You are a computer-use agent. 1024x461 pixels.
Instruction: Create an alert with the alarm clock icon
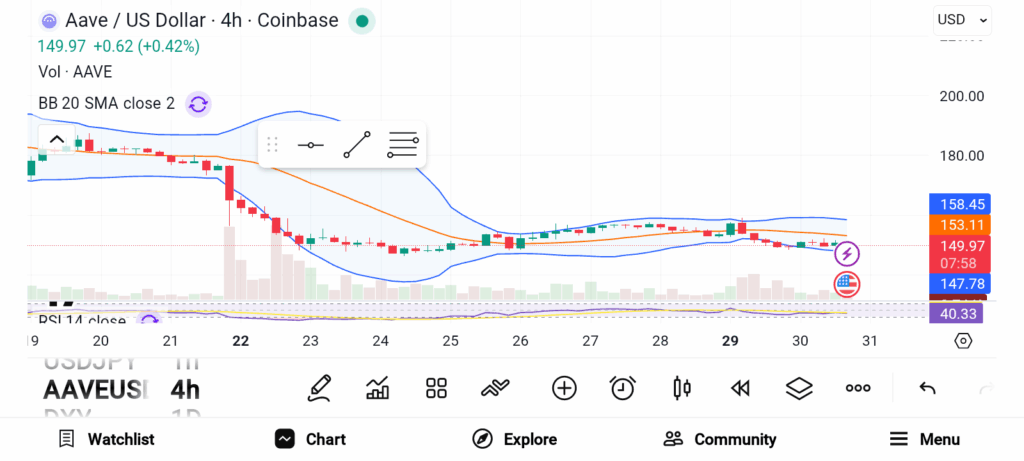622,388
